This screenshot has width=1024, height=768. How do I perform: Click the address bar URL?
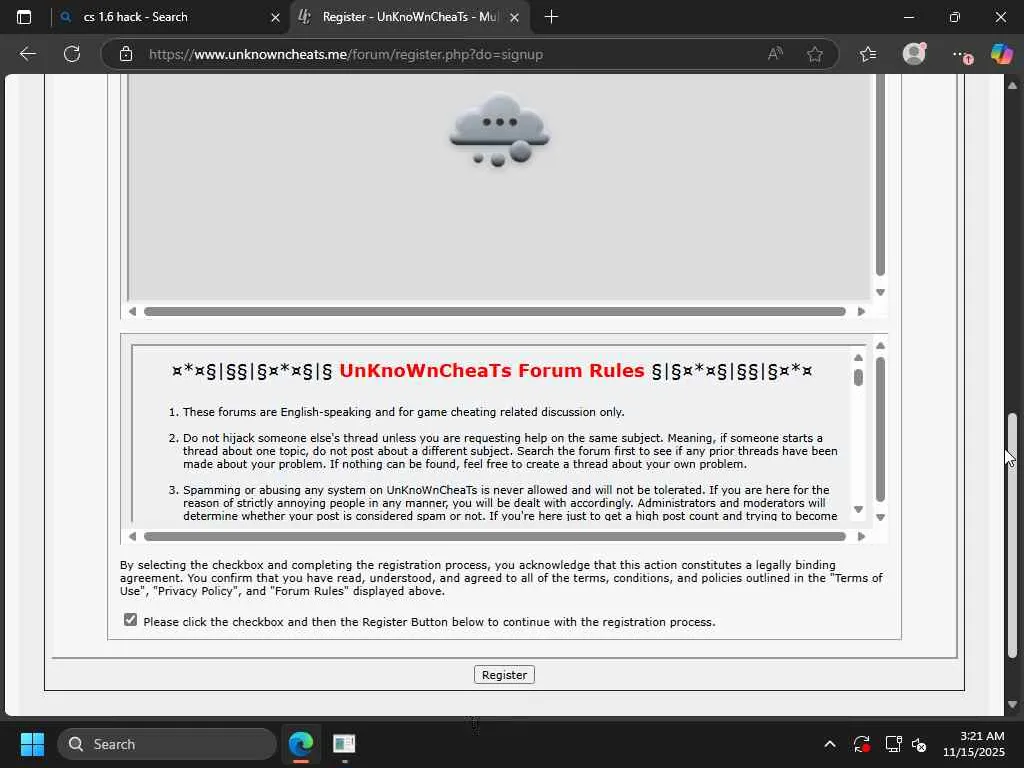[x=345, y=54]
